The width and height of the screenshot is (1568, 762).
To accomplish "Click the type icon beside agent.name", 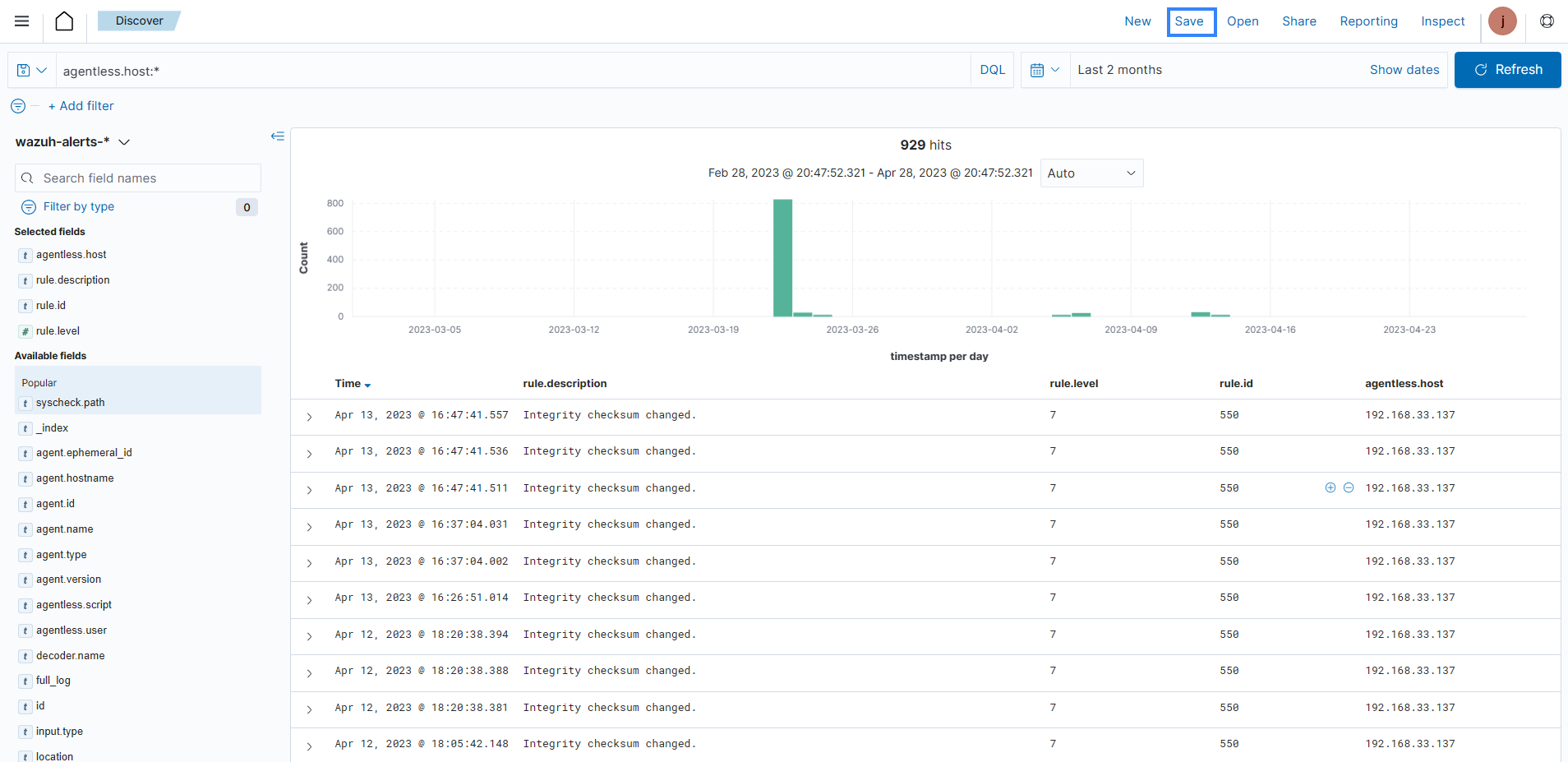I will (x=25, y=530).
